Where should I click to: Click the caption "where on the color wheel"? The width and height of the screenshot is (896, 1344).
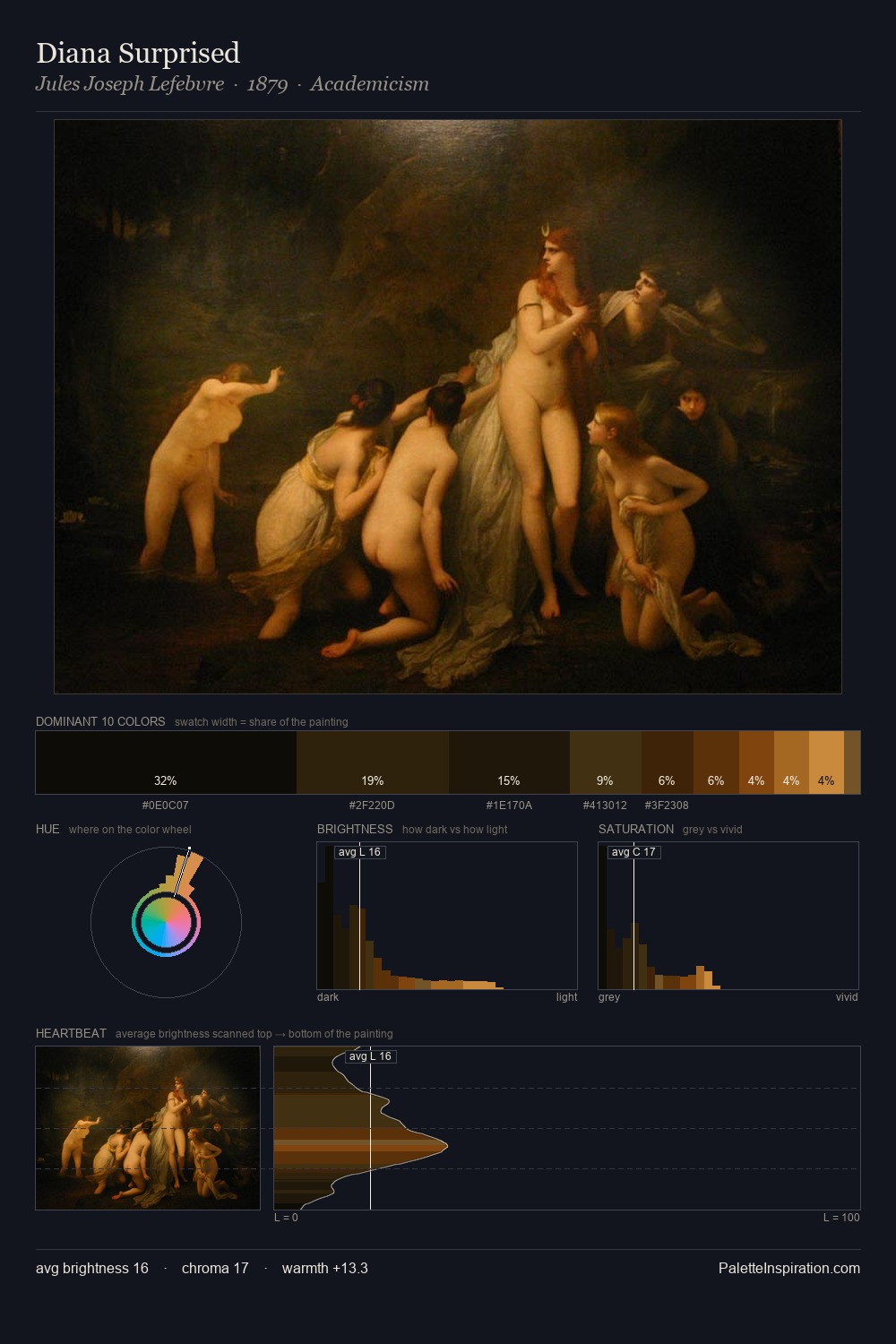130,830
